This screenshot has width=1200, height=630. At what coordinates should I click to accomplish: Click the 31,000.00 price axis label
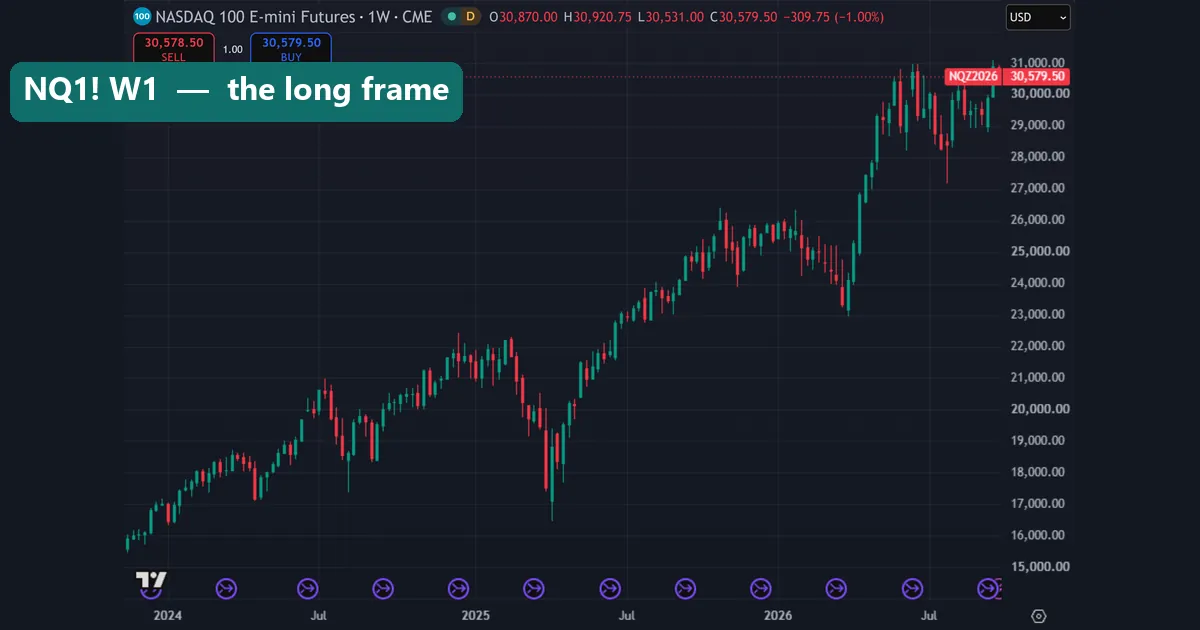(x=1040, y=62)
